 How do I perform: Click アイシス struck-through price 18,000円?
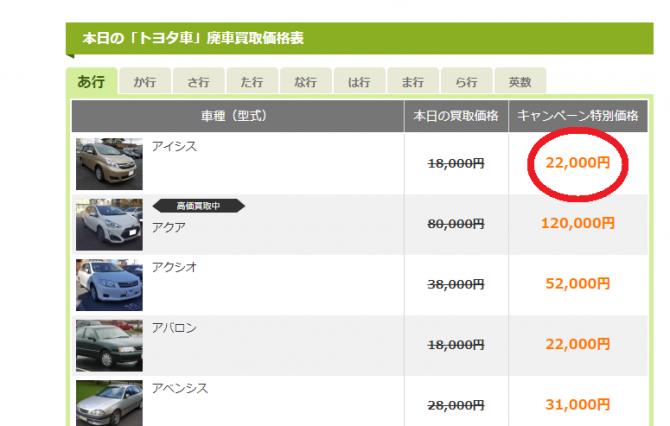tap(456, 164)
